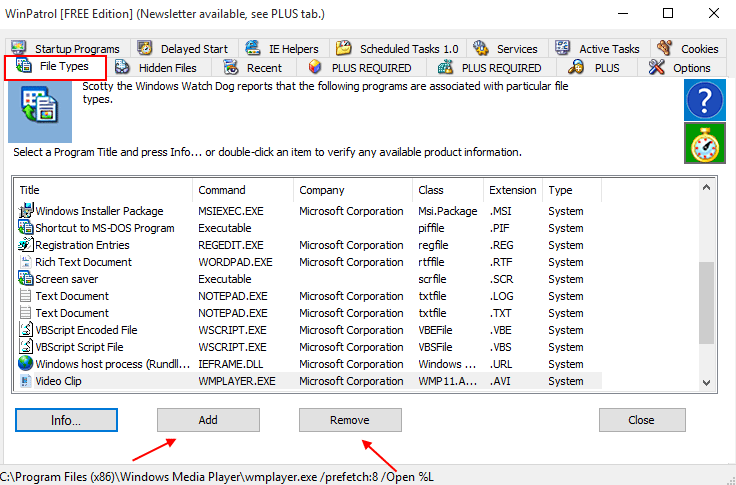This screenshot has width=736, height=485.
Task: Click the green stopwatch timer icon
Action: (705, 143)
